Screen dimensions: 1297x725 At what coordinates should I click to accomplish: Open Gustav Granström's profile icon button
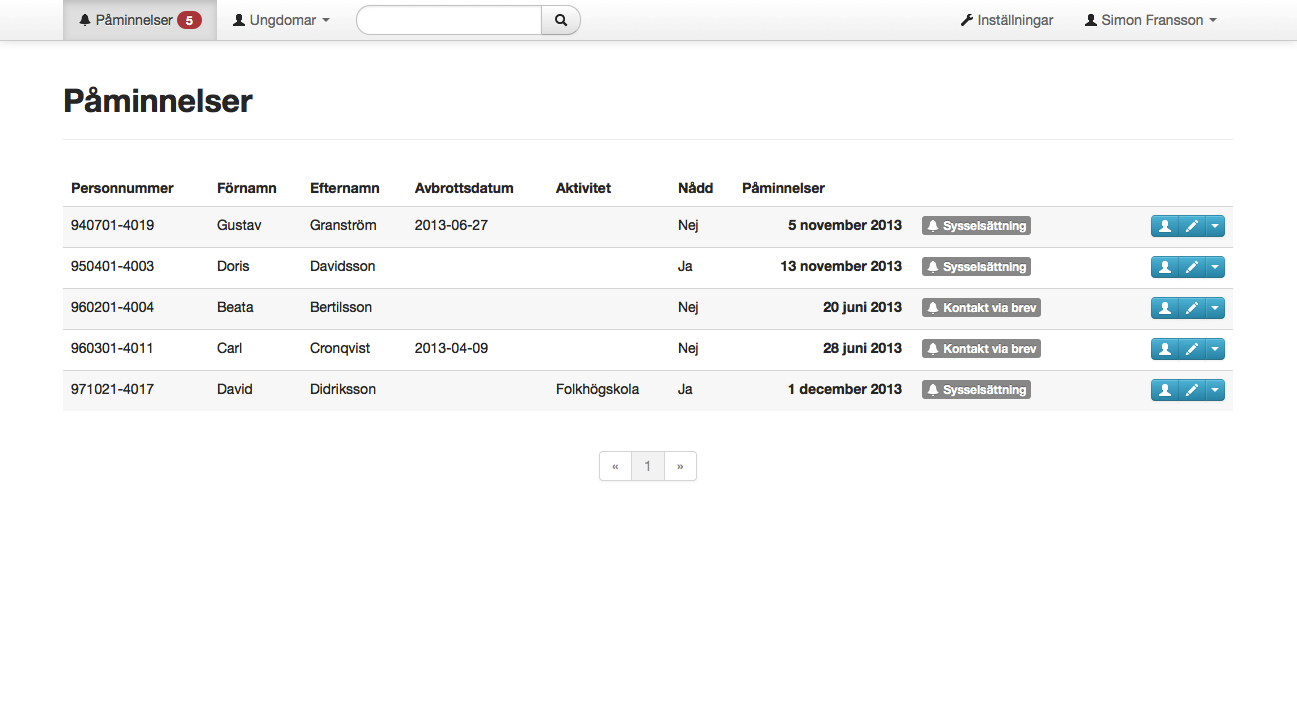[1164, 226]
